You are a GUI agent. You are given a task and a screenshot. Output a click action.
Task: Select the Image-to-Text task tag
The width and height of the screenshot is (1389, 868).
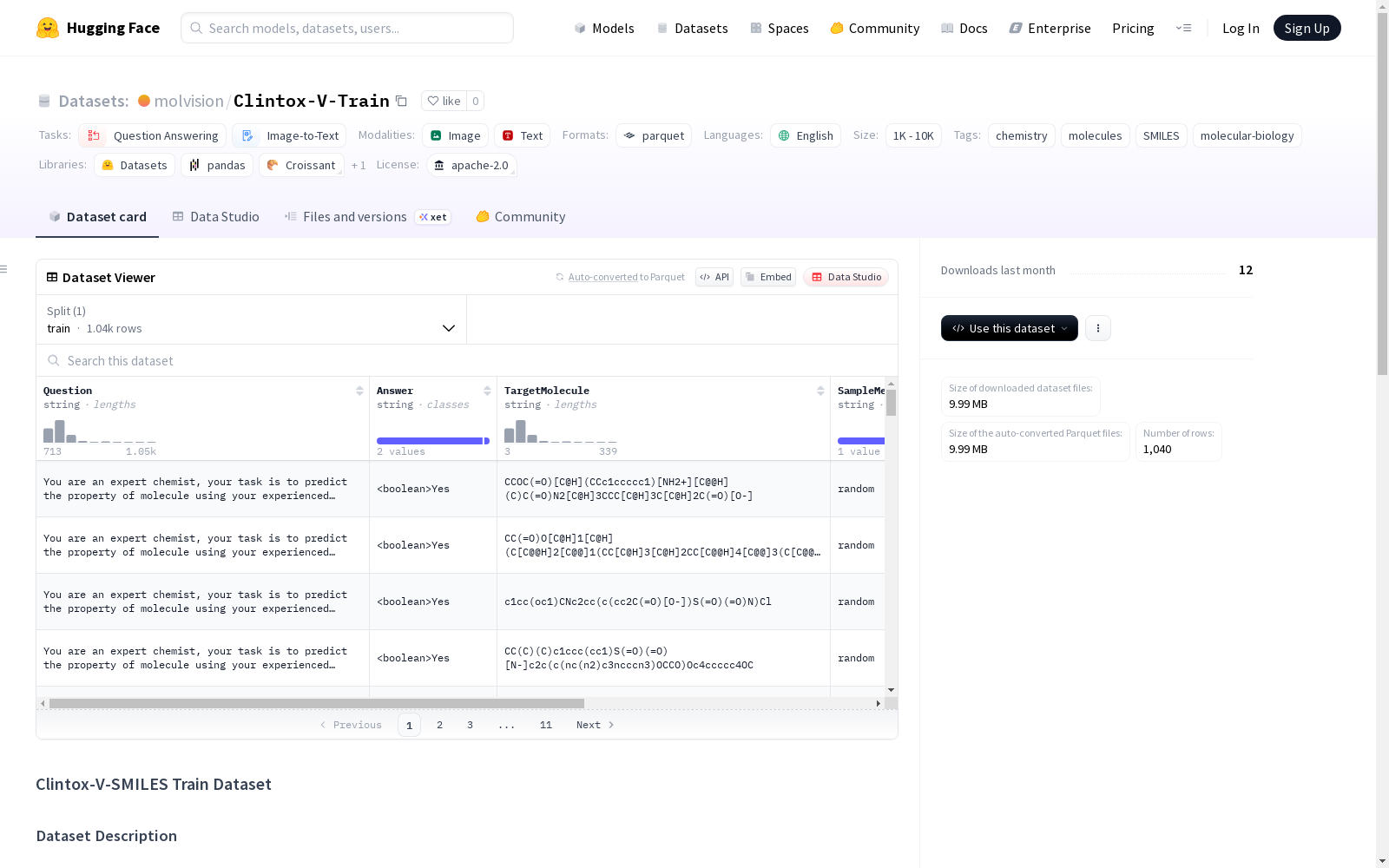[289, 135]
